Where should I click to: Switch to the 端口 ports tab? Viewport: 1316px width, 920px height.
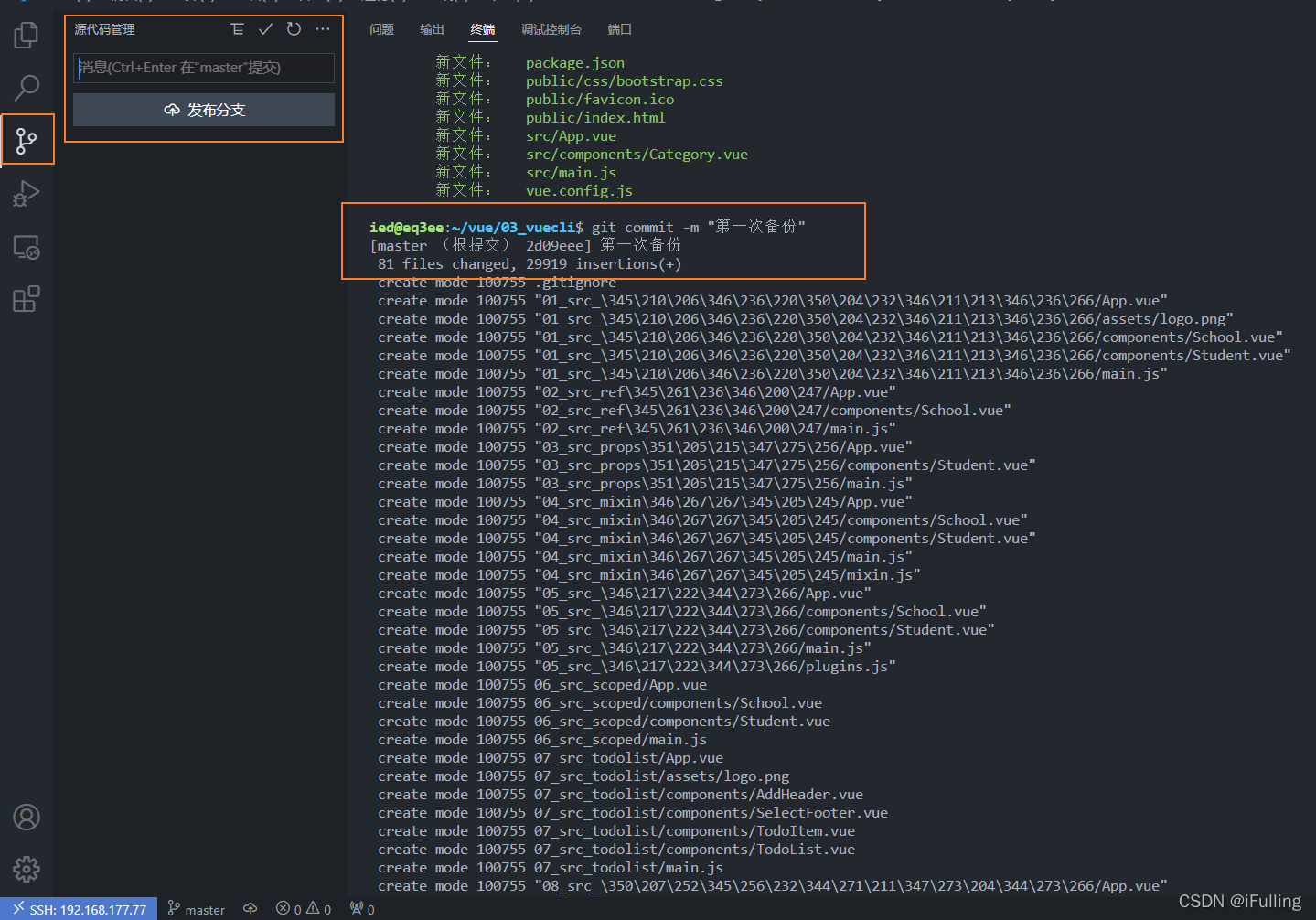619,29
